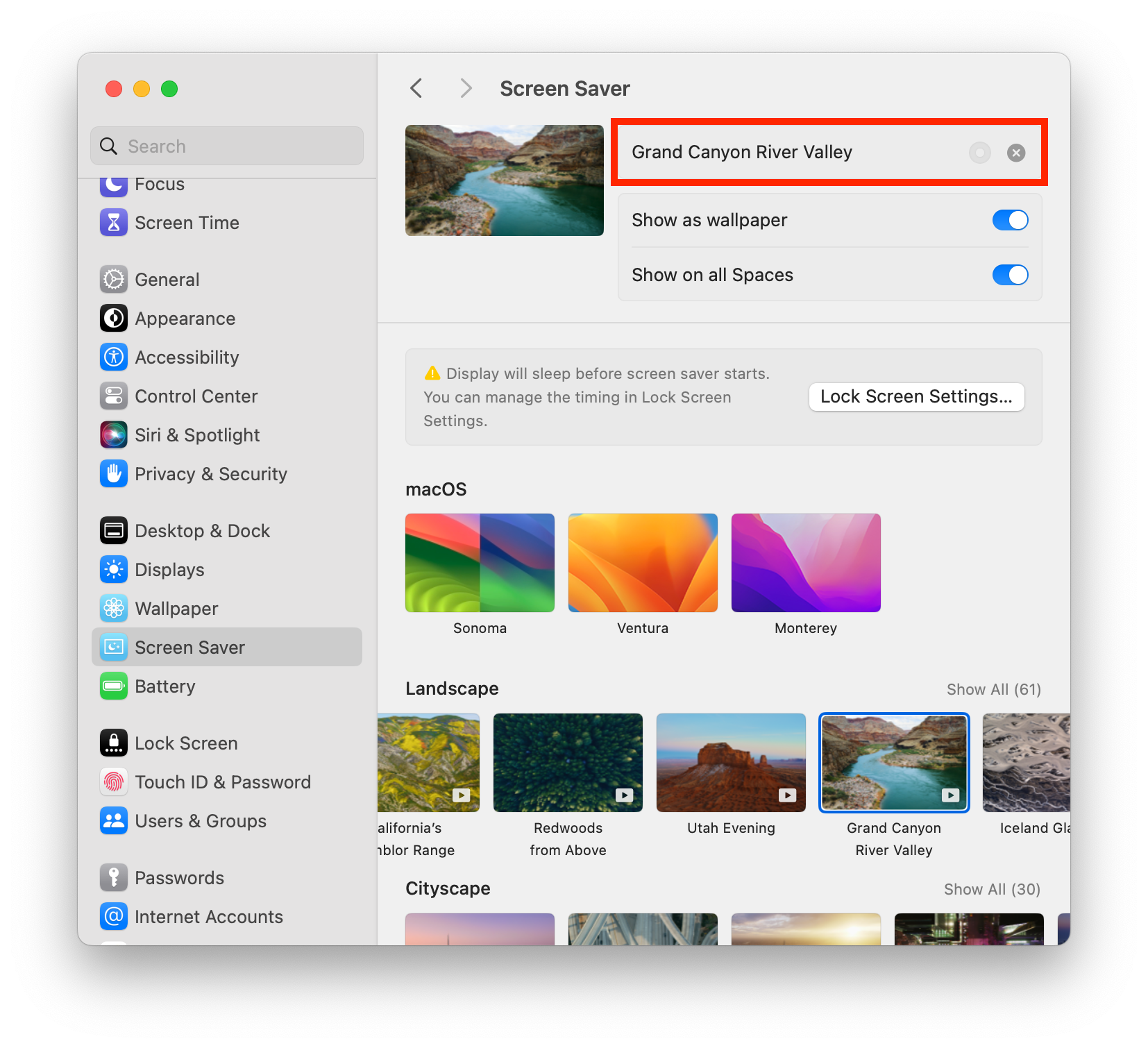1148x1048 pixels.
Task: Select the Displays sun icon
Action: click(x=114, y=570)
